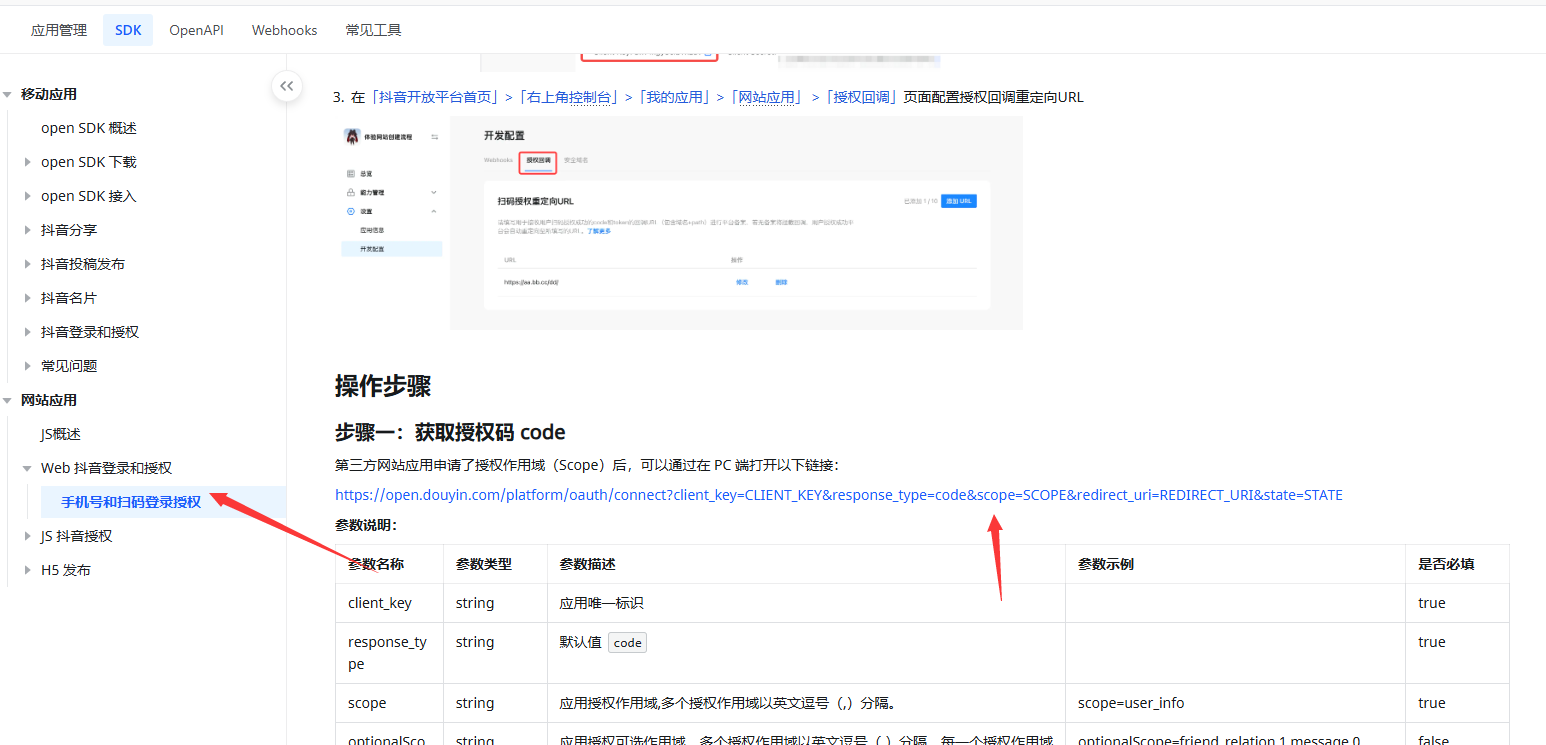Enlarge the 开发配置 screenshot image
1546x745 pixels.
coord(679,223)
